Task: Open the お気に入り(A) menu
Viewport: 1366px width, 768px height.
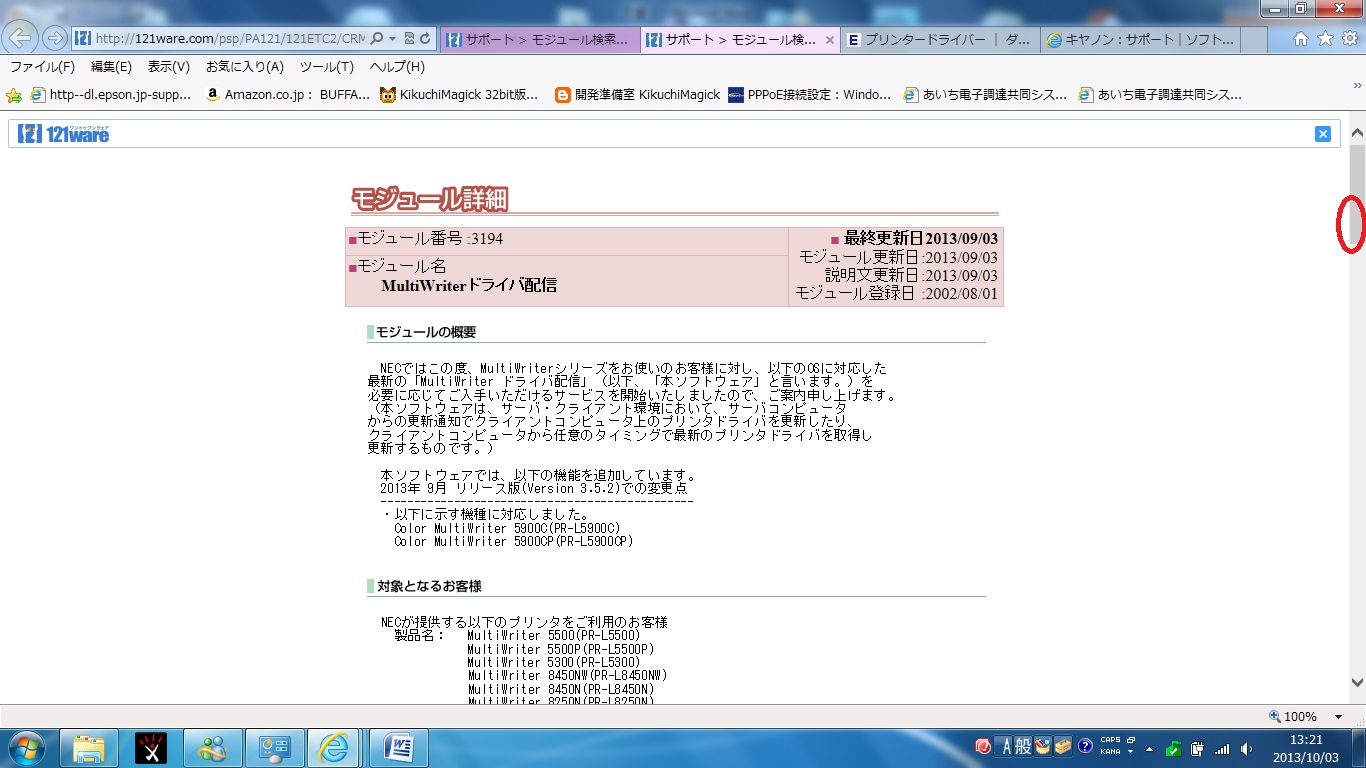Action: (x=245, y=67)
